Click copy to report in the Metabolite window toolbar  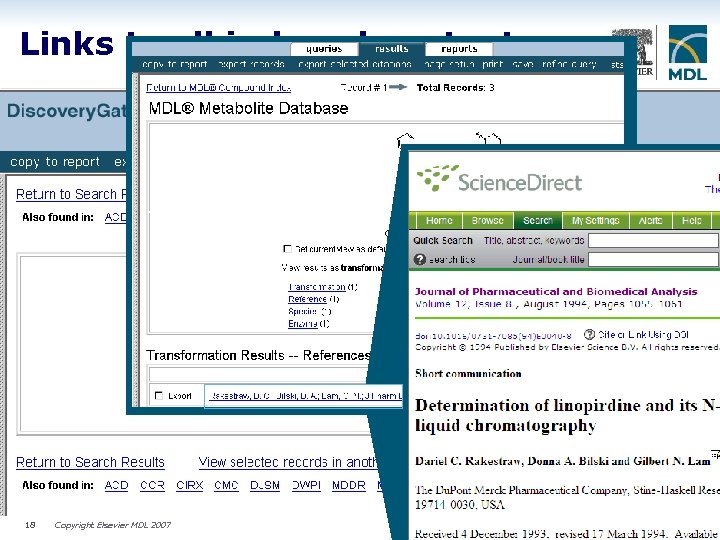tap(174, 64)
